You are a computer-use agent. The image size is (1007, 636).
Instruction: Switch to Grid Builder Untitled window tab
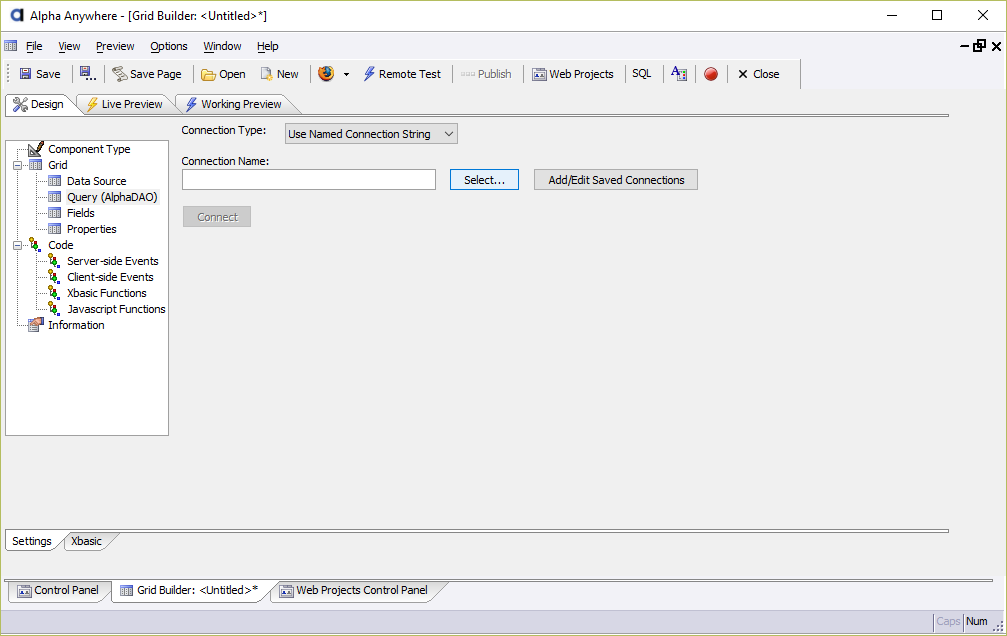(189, 590)
